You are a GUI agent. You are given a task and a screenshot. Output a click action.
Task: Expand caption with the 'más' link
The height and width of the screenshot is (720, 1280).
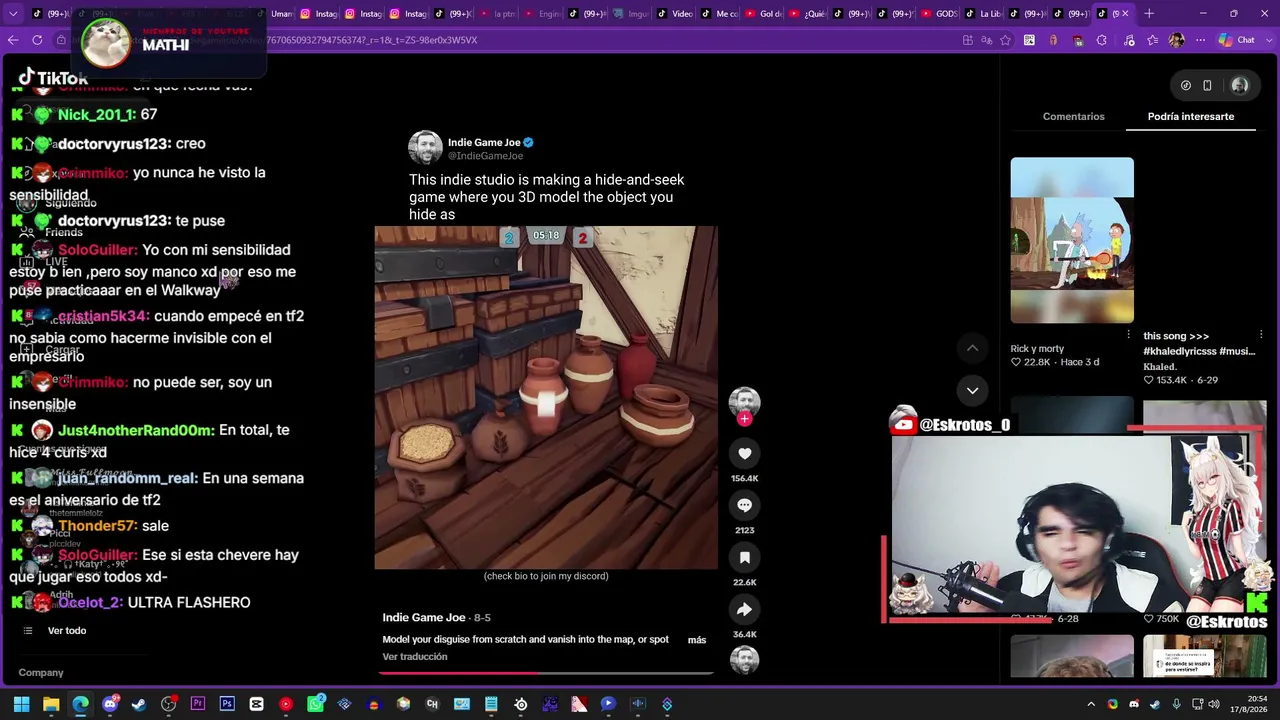[697, 640]
